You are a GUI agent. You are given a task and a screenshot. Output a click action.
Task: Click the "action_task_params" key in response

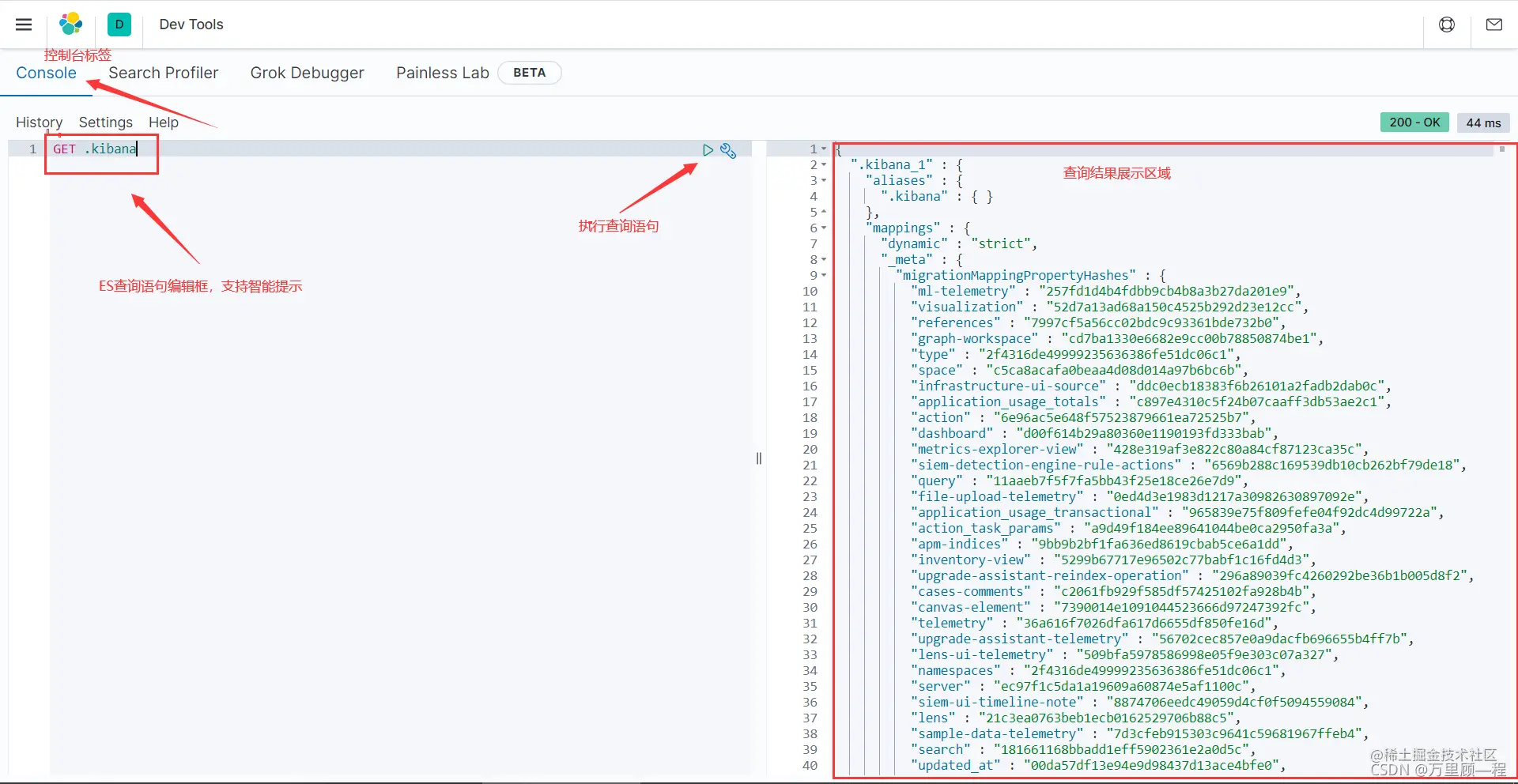coord(985,528)
